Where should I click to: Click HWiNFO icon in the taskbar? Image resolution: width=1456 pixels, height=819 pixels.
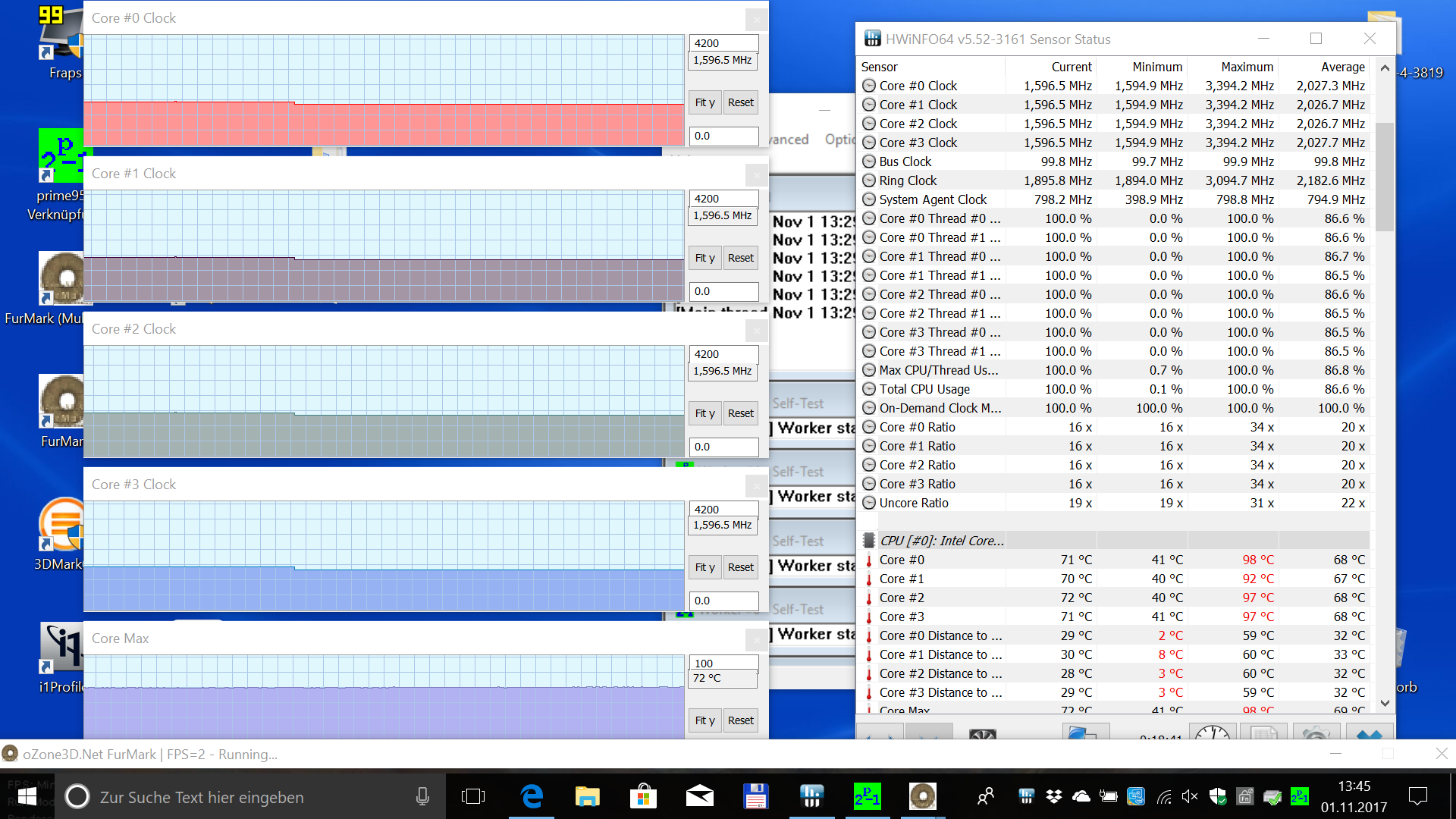811,796
